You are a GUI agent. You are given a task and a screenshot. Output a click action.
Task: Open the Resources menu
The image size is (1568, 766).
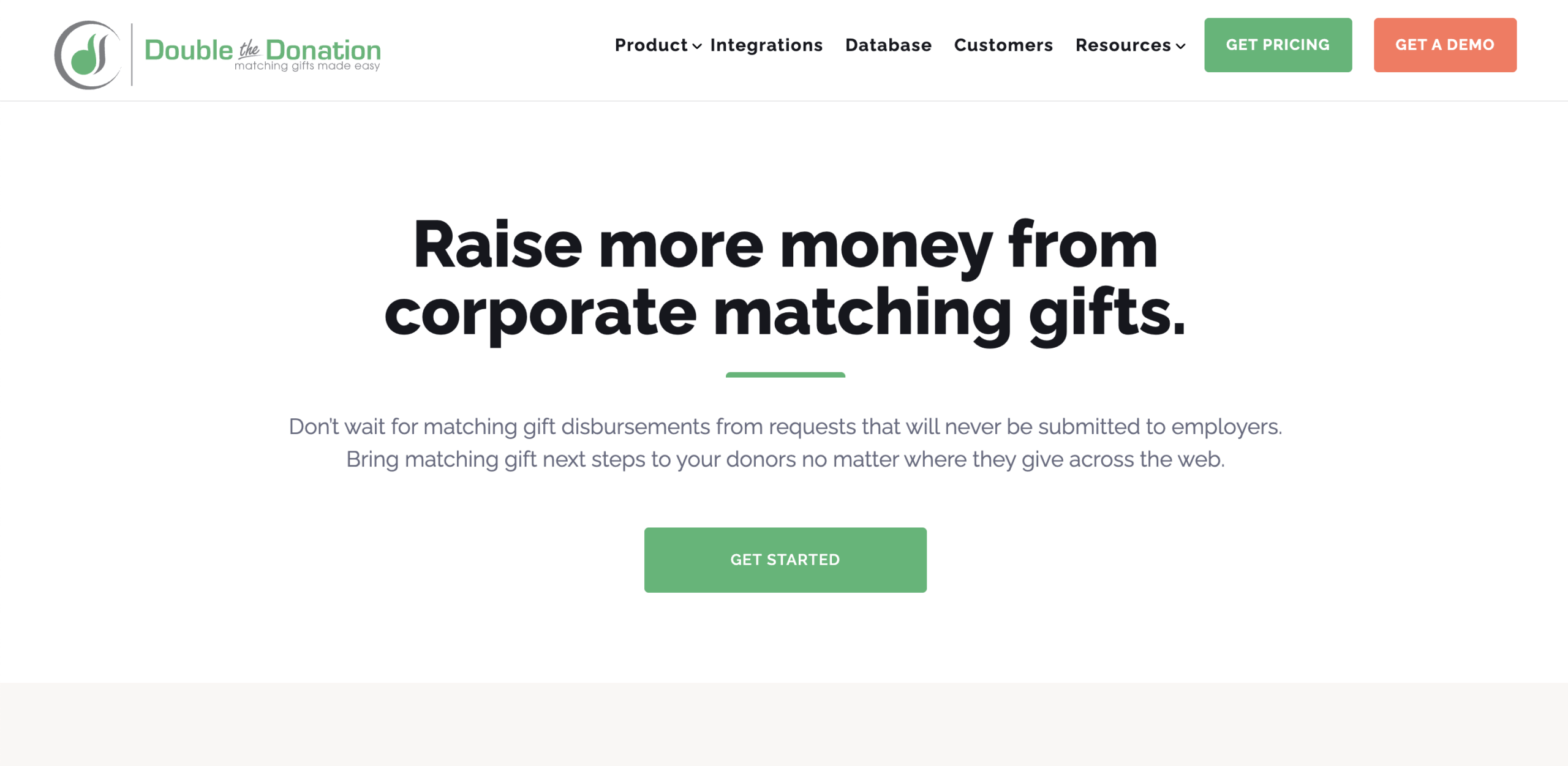click(x=1123, y=45)
